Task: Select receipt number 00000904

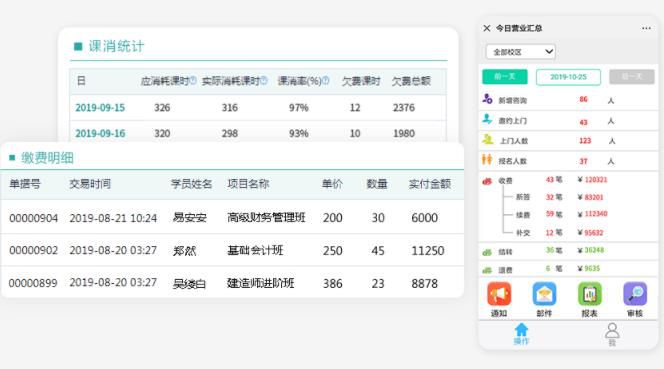Action: (33, 218)
